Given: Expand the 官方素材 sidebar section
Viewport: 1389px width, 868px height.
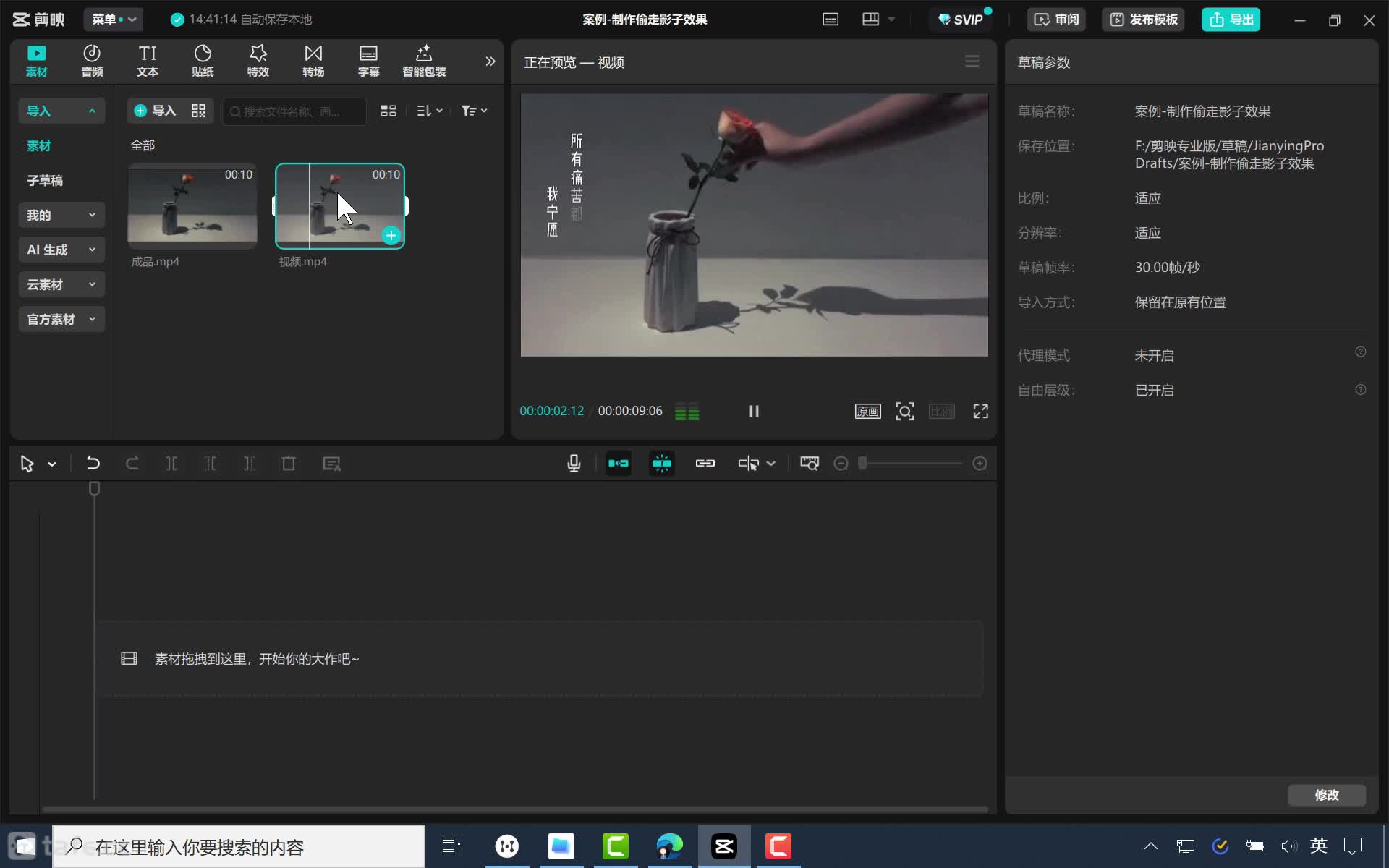Looking at the screenshot, I should click(x=61, y=319).
